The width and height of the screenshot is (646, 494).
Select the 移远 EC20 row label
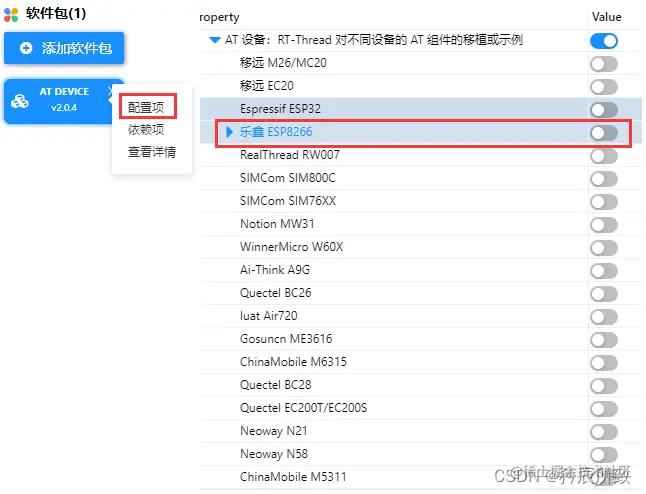(267, 86)
